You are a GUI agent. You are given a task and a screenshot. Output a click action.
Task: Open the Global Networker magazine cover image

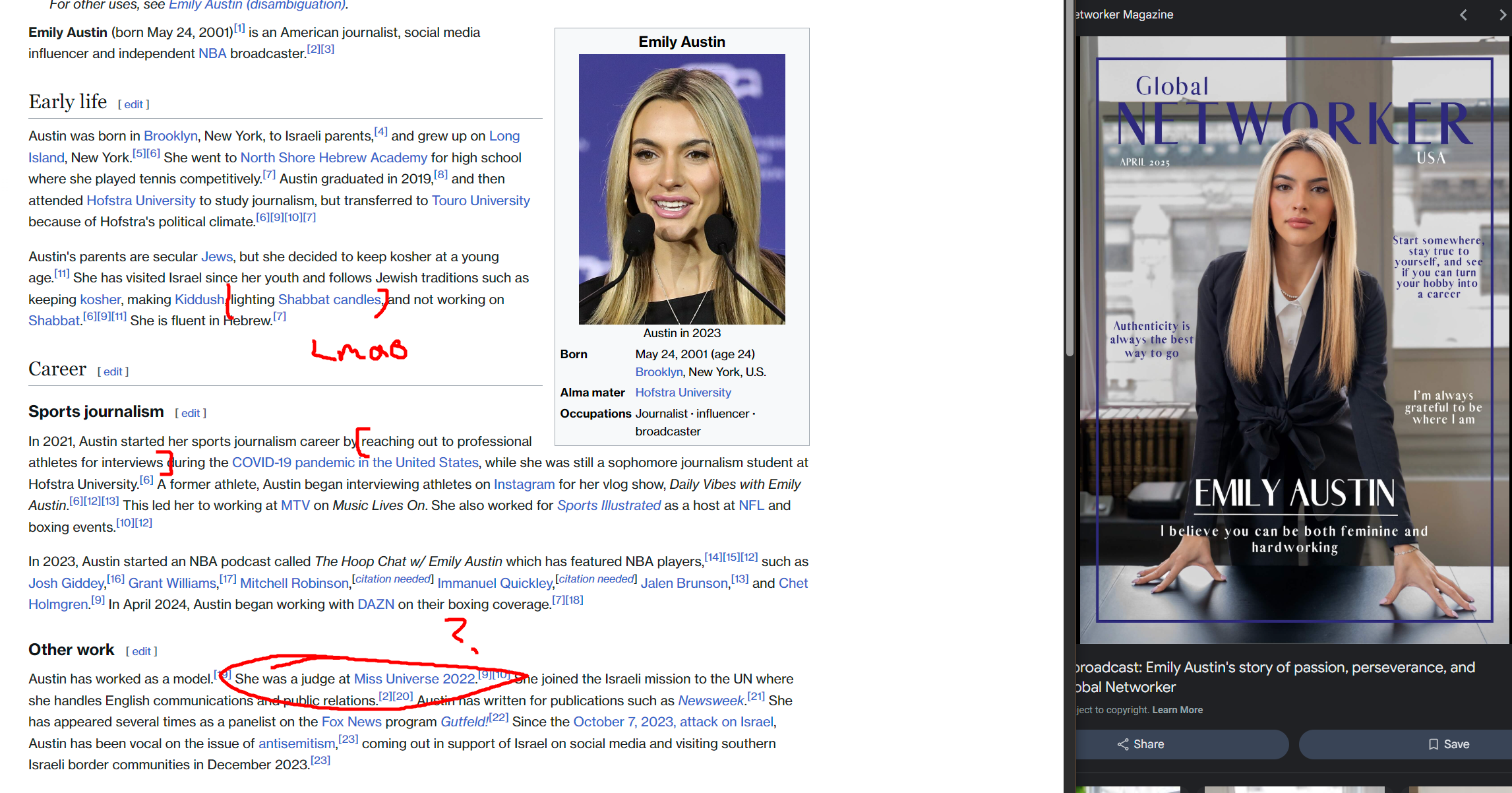click(1294, 340)
